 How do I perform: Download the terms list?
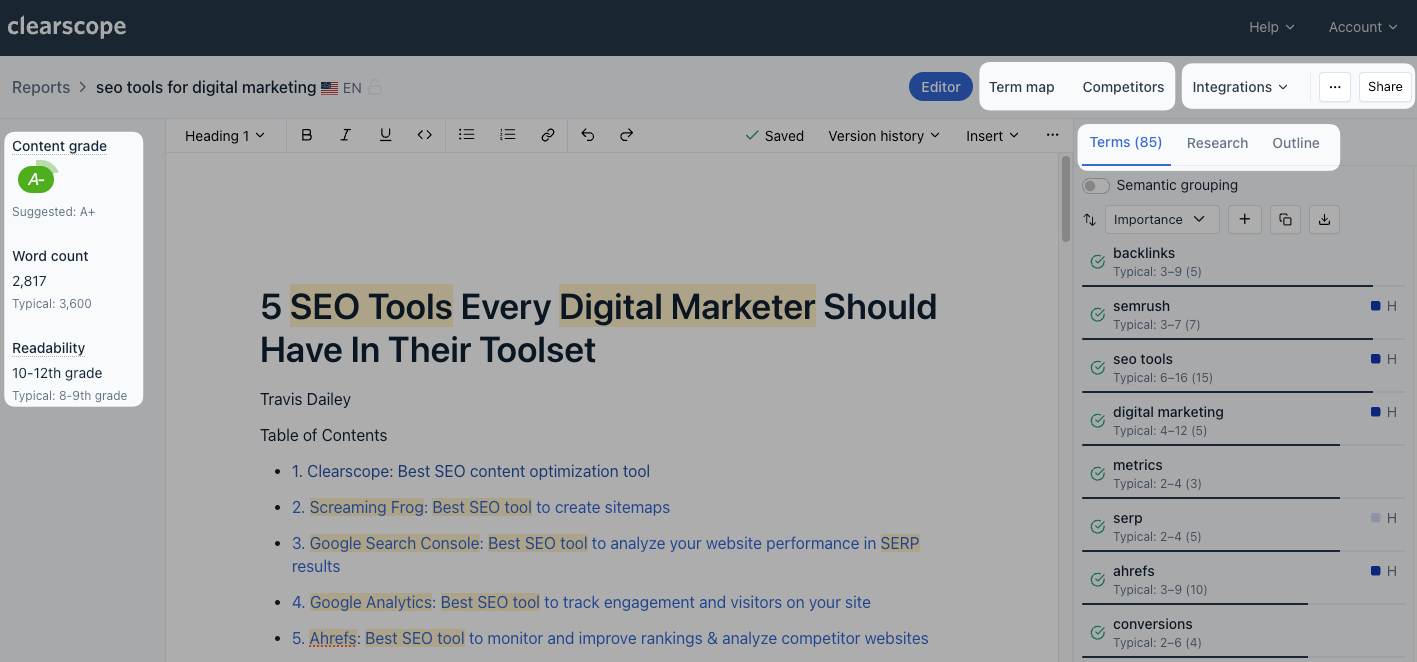click(1324, 220)
